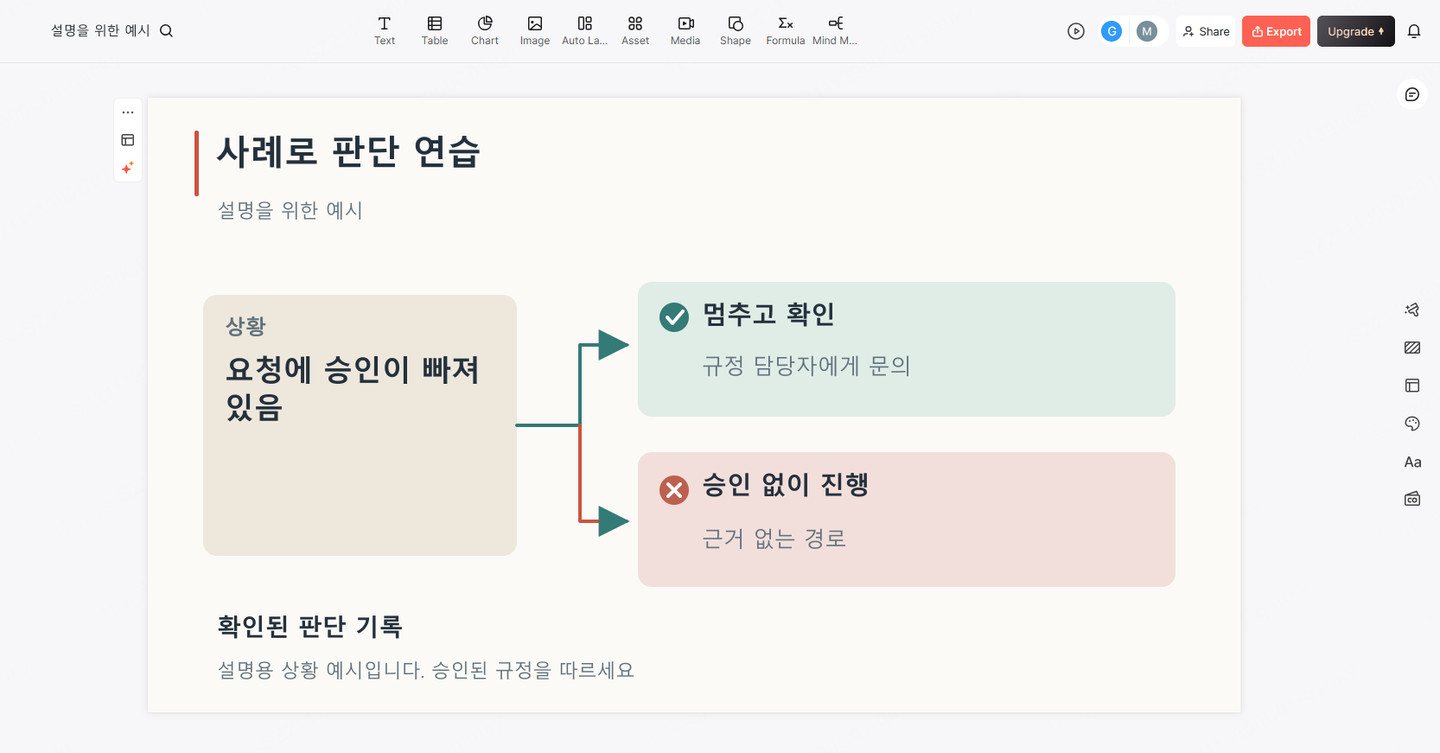
Task: Open the Chart tool
Action: (484, 31)
